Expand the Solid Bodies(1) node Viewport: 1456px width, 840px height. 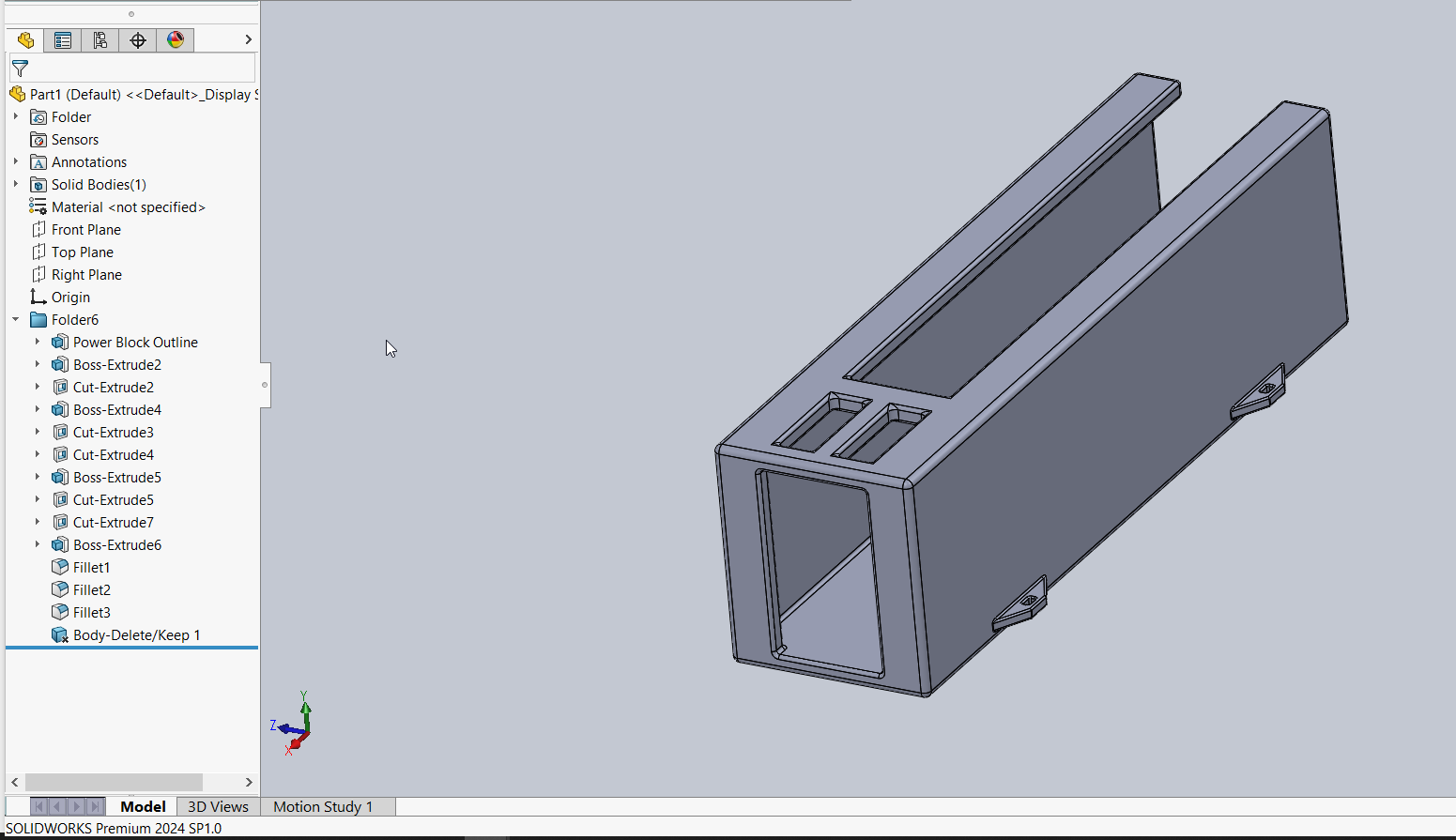click(x=16, y=185)
